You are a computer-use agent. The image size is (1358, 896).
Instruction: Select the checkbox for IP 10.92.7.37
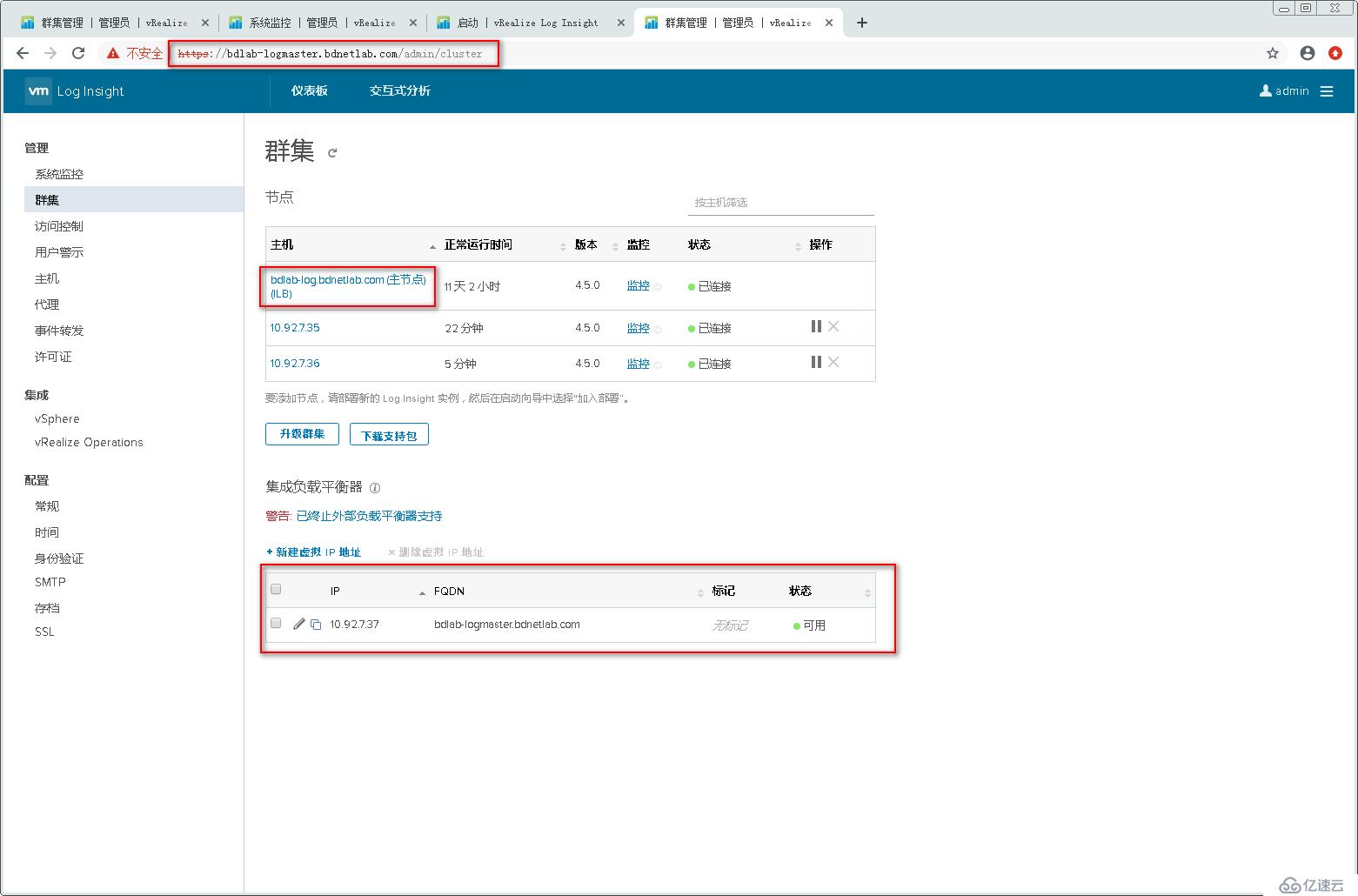tap(276, 623)
